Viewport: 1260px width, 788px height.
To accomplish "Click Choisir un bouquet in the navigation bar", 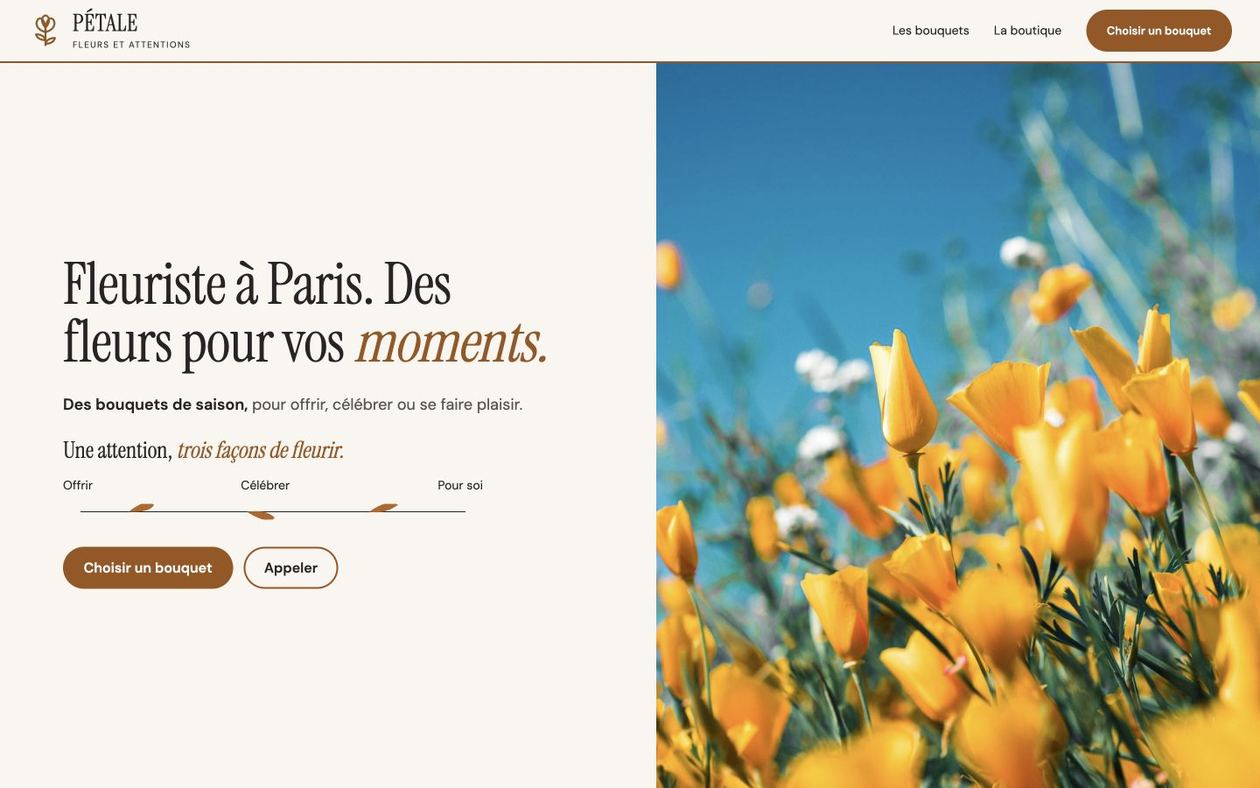I will [1159, 31].
